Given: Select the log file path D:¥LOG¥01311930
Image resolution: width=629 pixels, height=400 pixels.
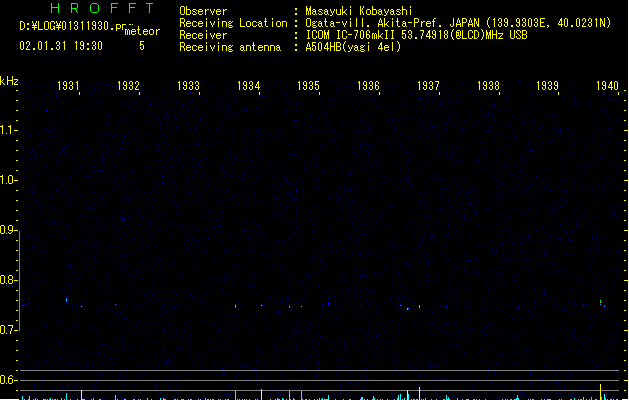Looking at the screenshot, I should click(73, 26).
